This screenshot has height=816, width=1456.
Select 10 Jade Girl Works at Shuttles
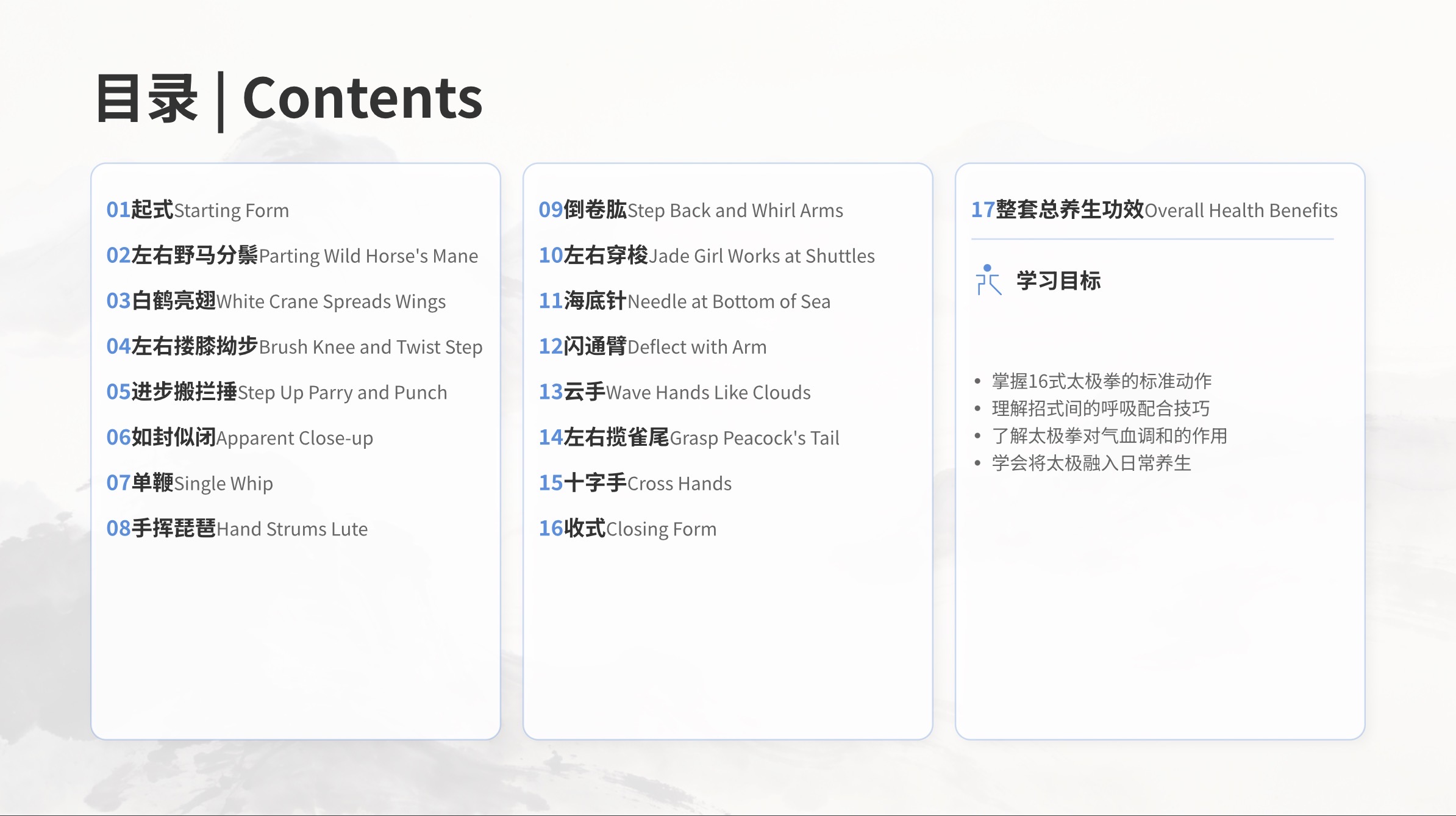706,256
